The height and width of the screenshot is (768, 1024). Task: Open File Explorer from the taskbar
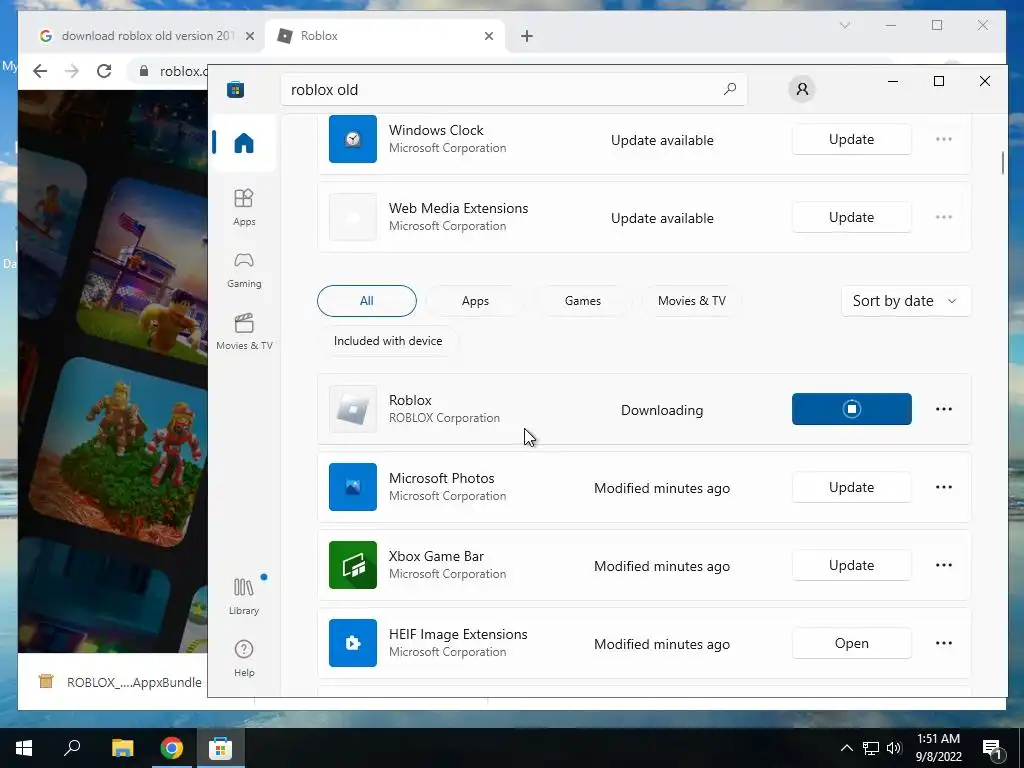(x=122, y=748)
